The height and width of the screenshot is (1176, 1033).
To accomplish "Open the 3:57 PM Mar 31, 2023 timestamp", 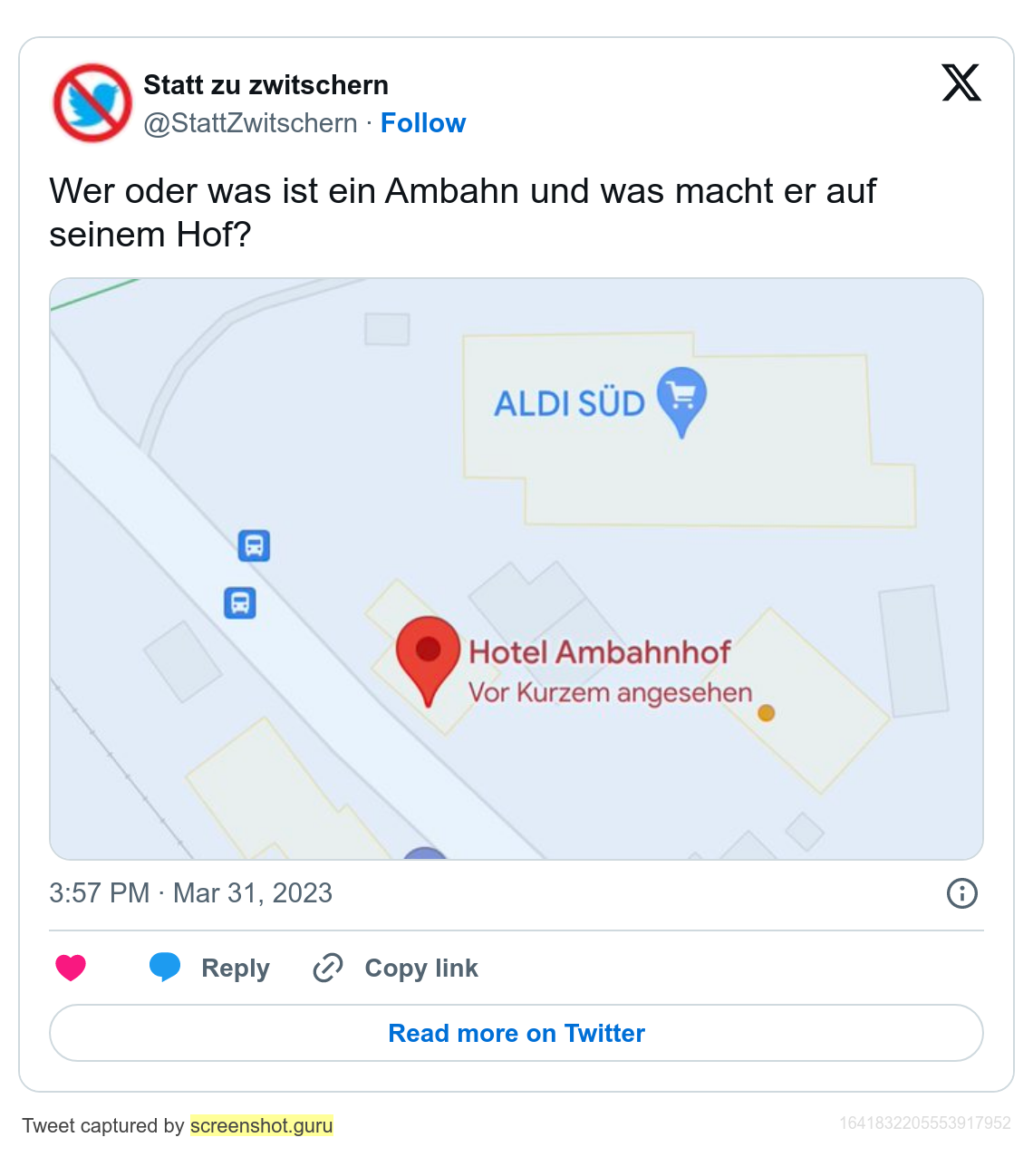I will [190, 893].
